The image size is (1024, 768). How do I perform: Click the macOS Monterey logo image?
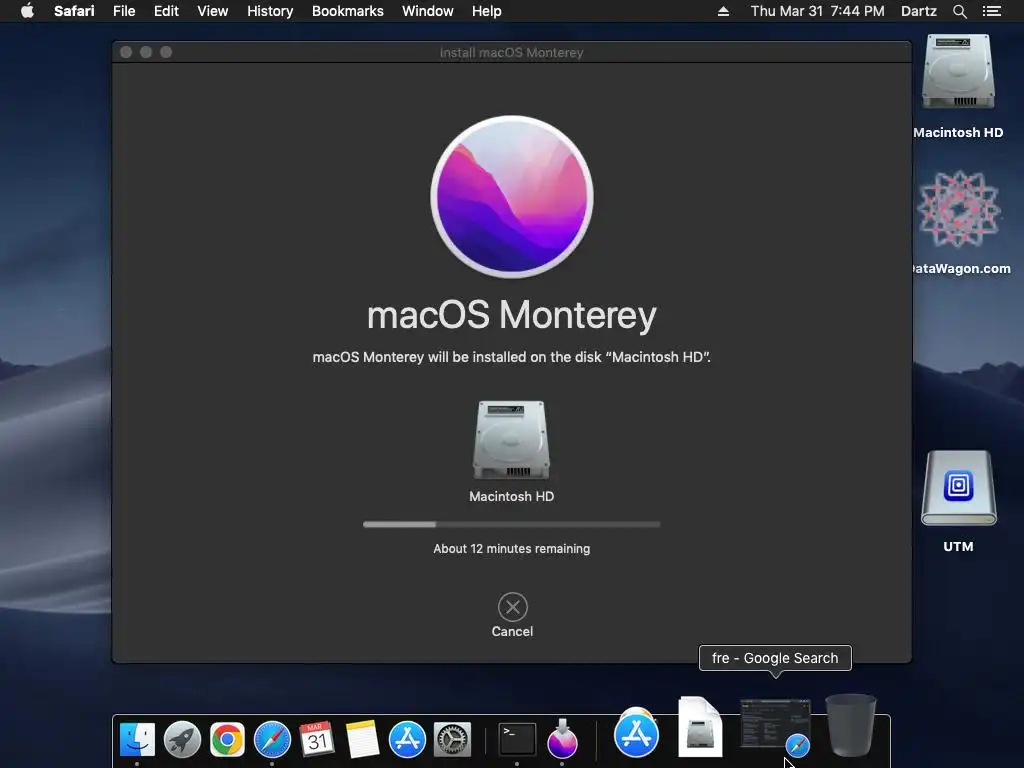[x=512, y=197]
